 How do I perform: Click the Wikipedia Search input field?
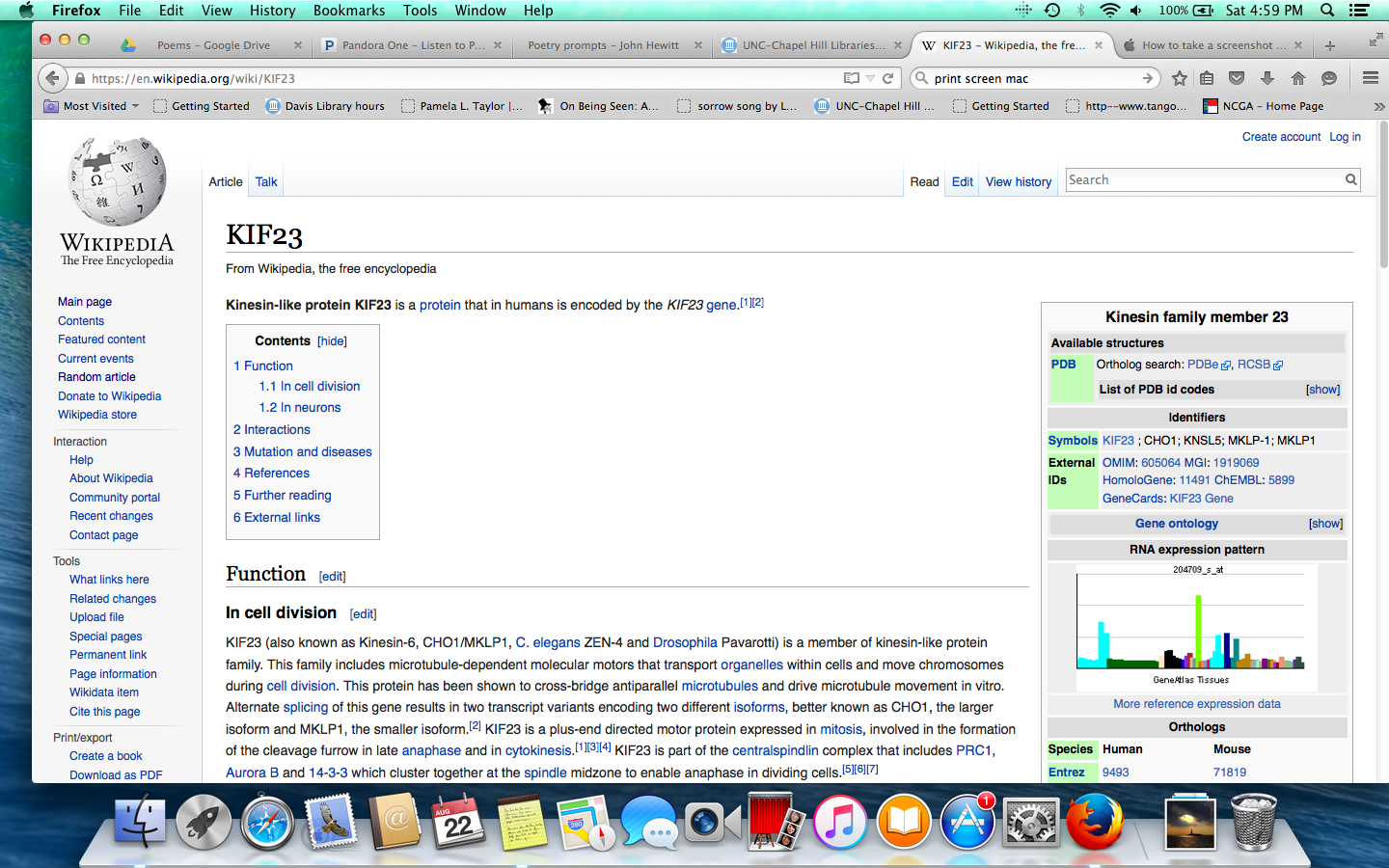click(x=1204, y=180)
